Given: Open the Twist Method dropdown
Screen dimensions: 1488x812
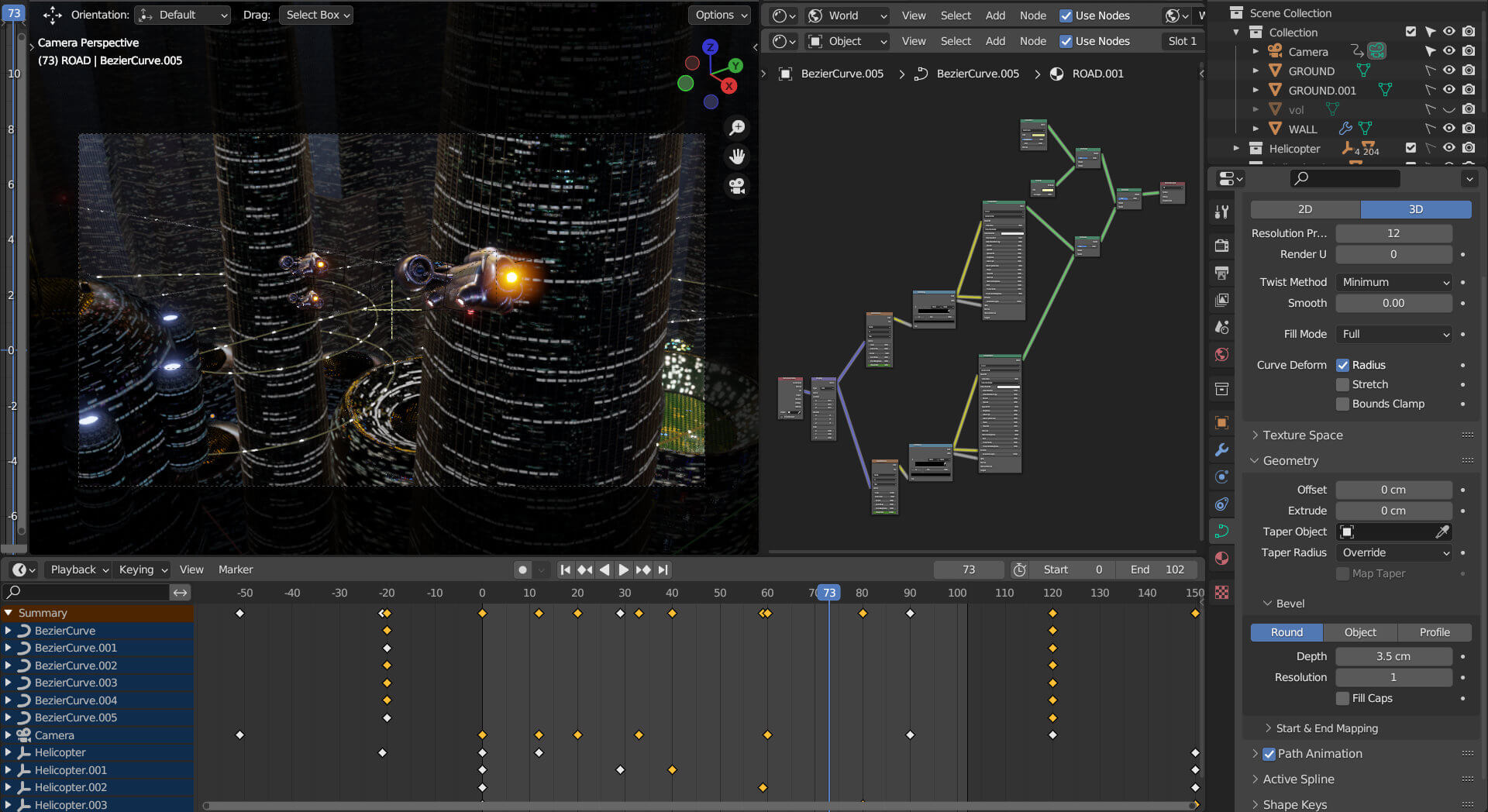Looking at the screenshot, I should (x=1393, y=282).
